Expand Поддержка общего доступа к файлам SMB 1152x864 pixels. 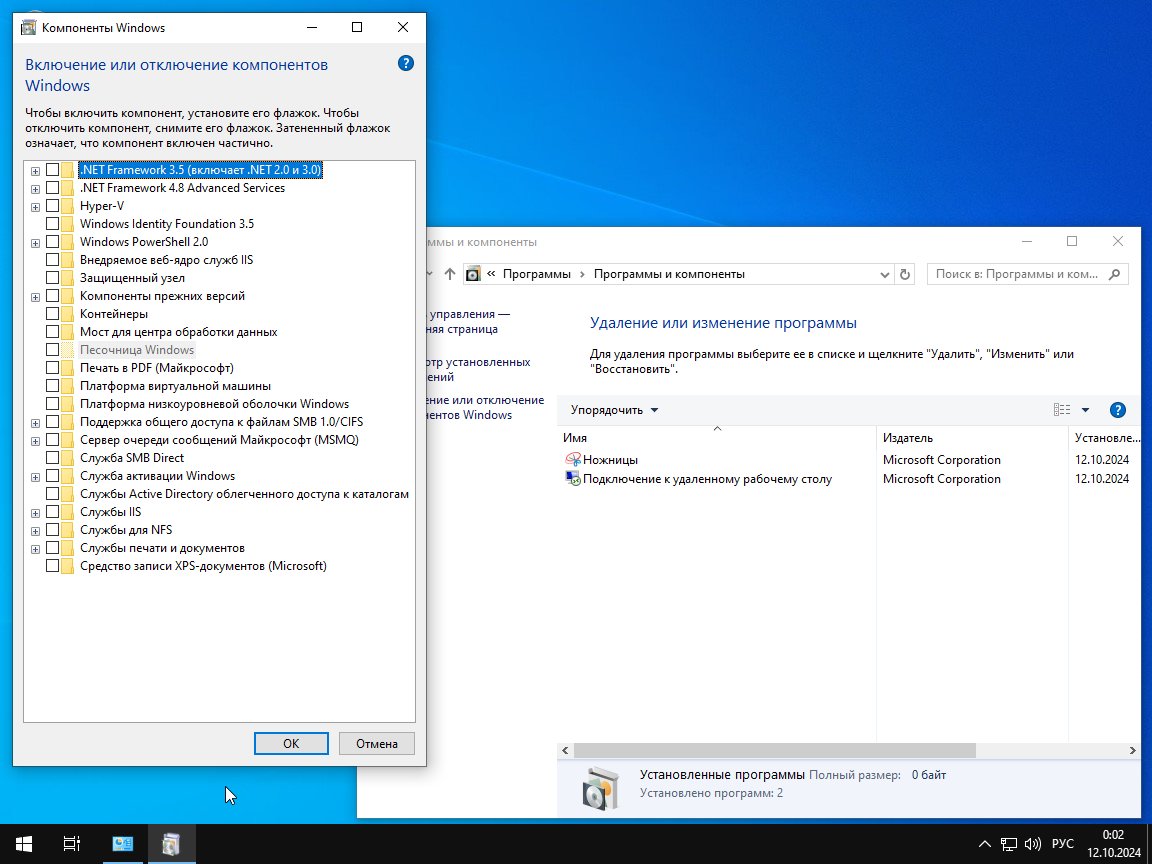click(35, 422)
